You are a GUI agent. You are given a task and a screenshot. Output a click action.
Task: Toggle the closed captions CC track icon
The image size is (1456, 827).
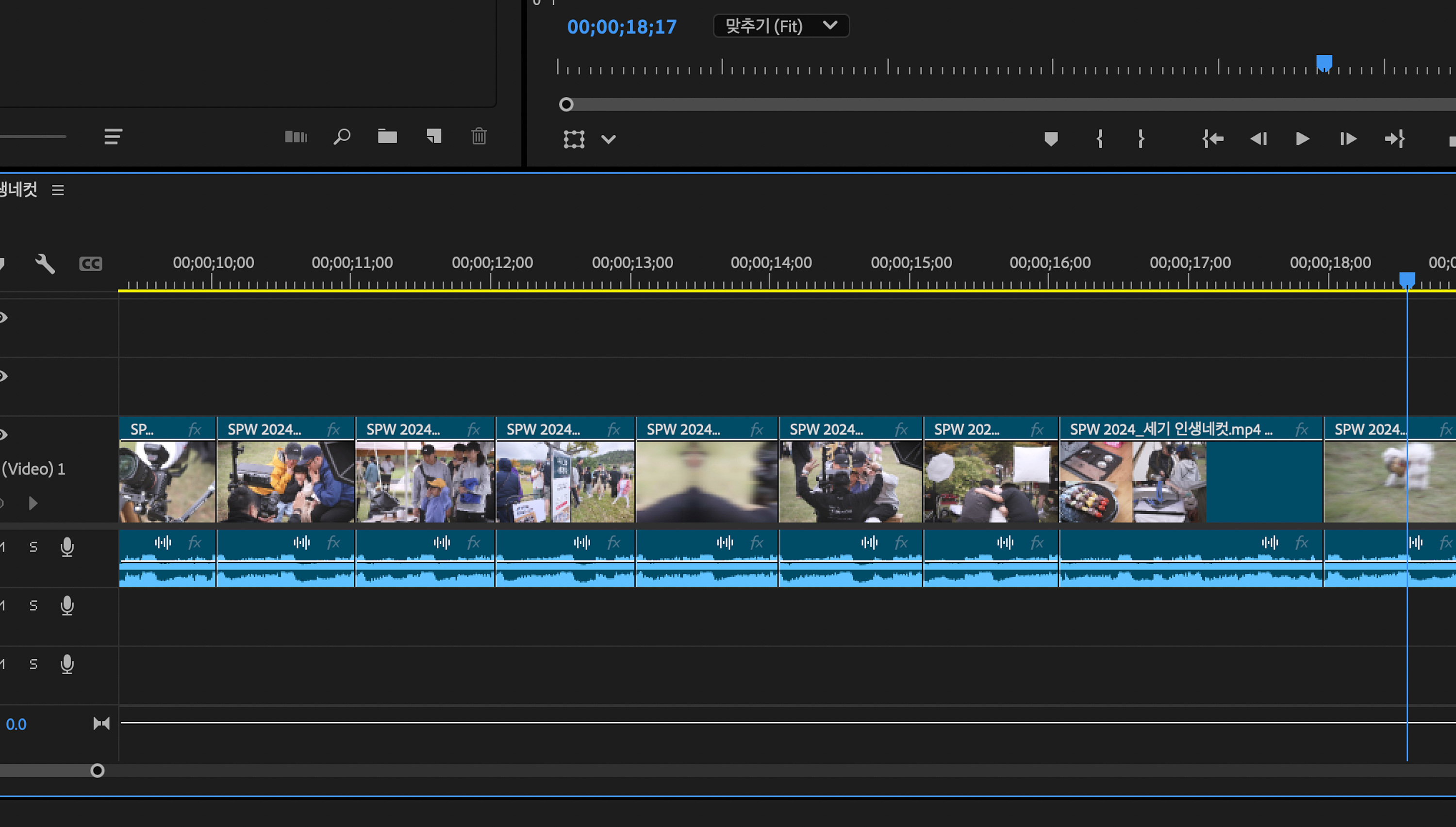(x=90, y=263)
